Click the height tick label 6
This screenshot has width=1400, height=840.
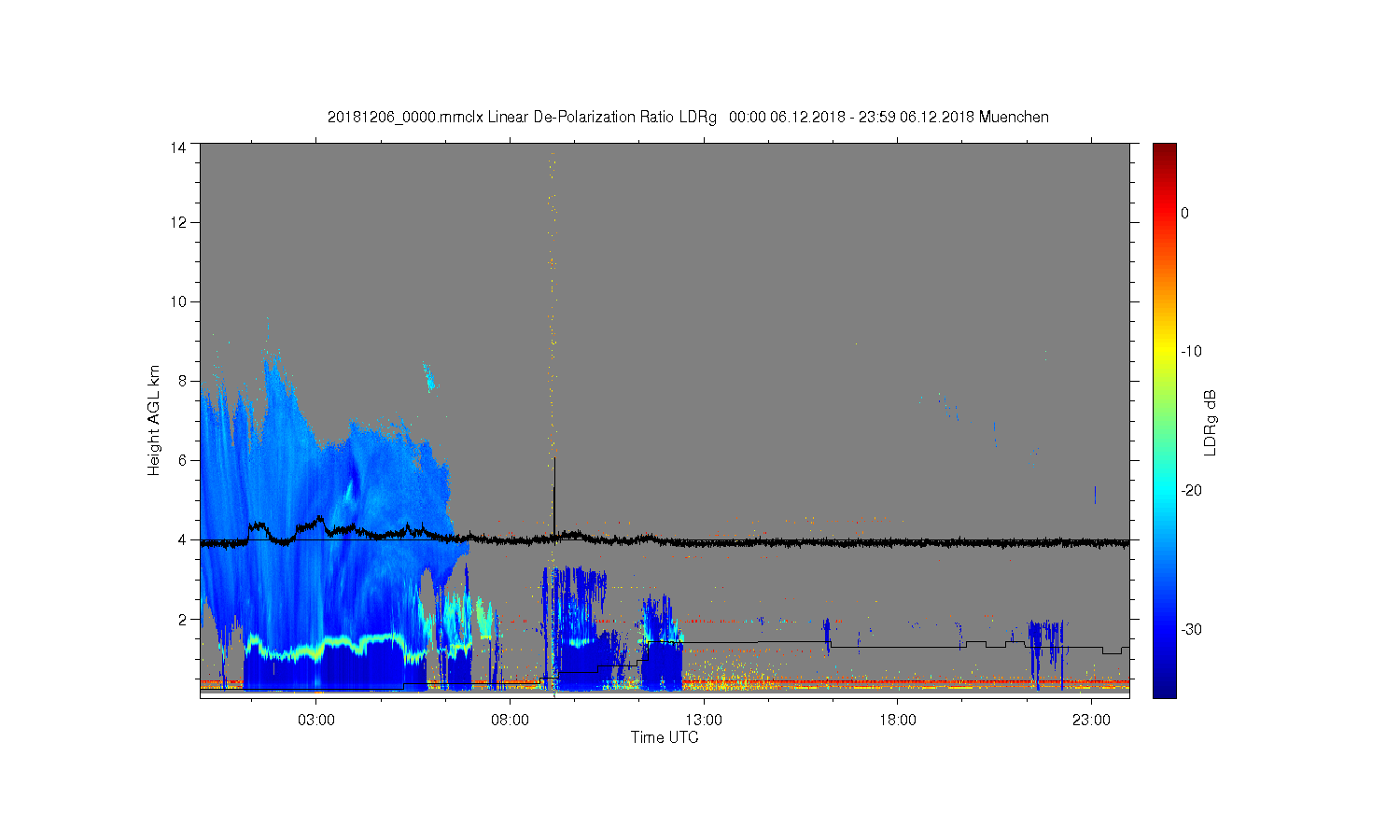pos(182,460)
